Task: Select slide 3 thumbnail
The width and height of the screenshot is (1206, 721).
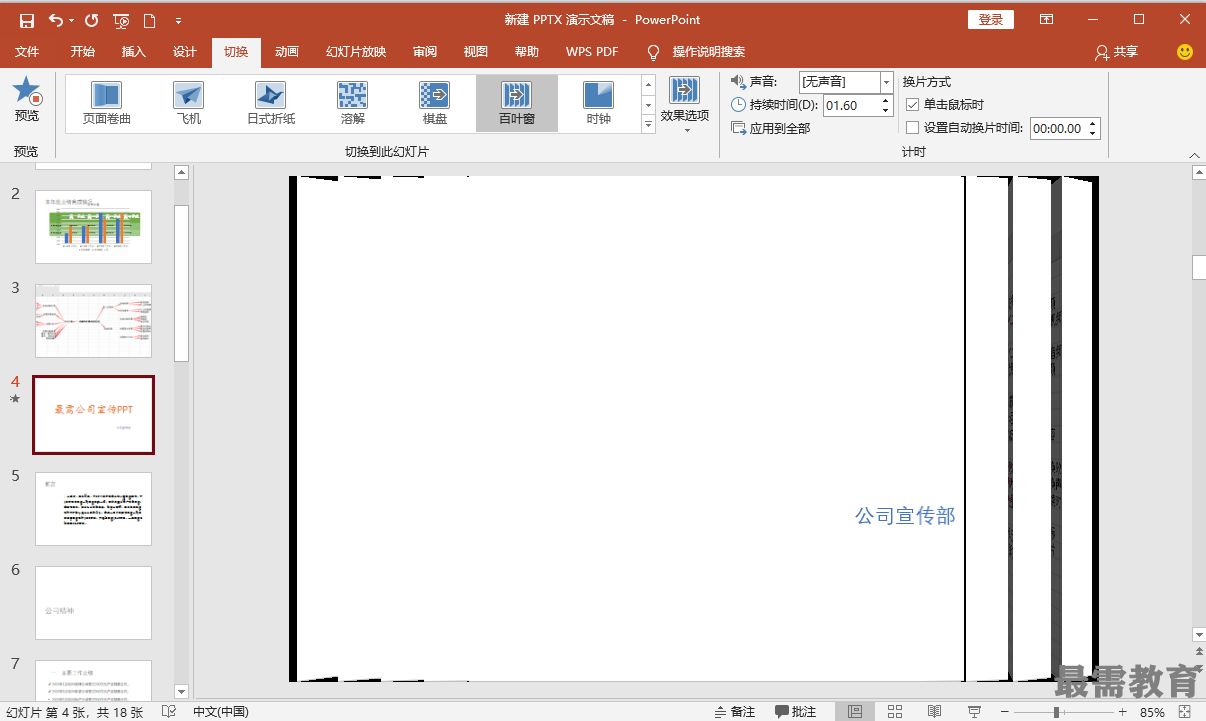Action: click(x=93, y=321)
